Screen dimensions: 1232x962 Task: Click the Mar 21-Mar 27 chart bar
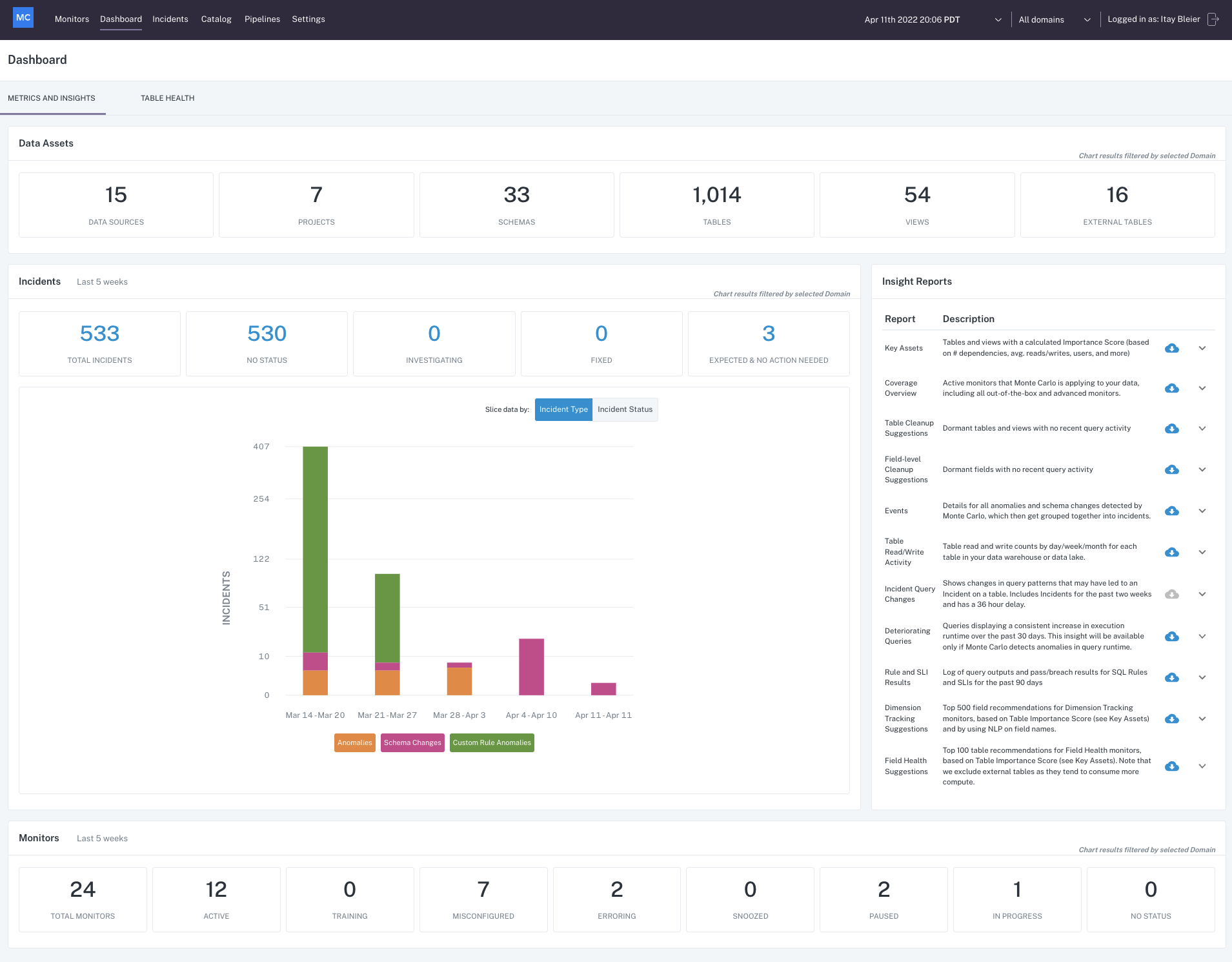[387, 635]
